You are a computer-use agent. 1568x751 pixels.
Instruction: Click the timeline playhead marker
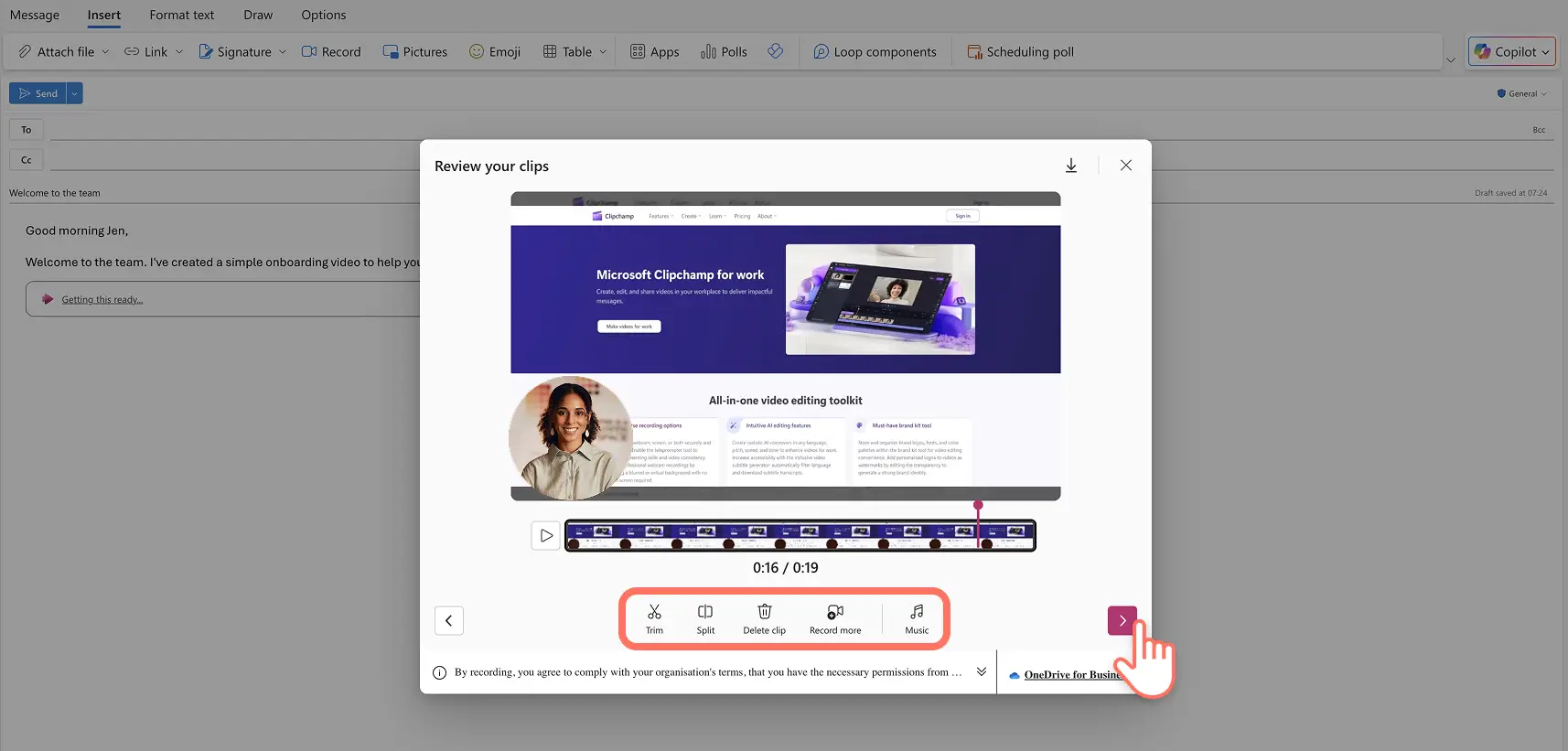978,506
